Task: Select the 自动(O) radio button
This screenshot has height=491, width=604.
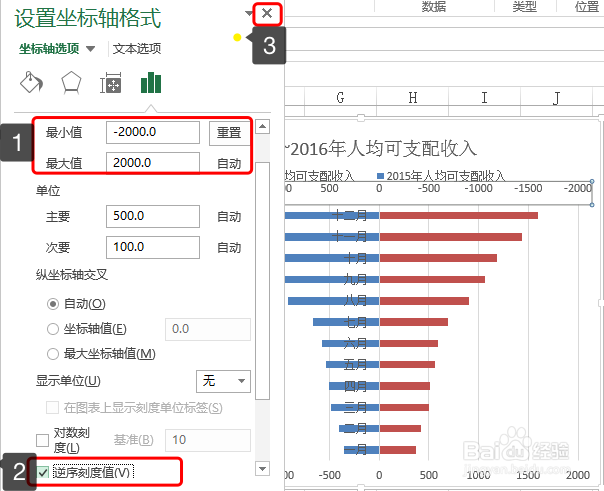Action: click(53, 304)
